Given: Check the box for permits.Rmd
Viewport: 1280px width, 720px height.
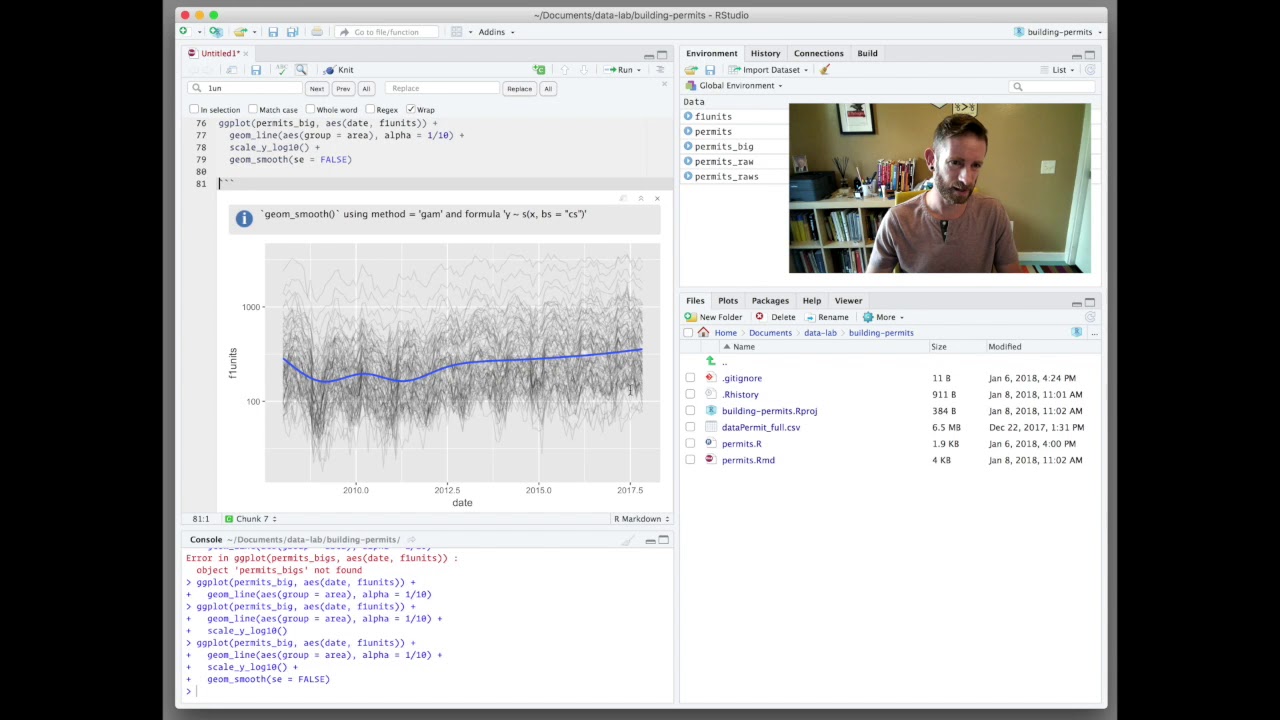Looking at the screenshot, I should pos(690,460).
